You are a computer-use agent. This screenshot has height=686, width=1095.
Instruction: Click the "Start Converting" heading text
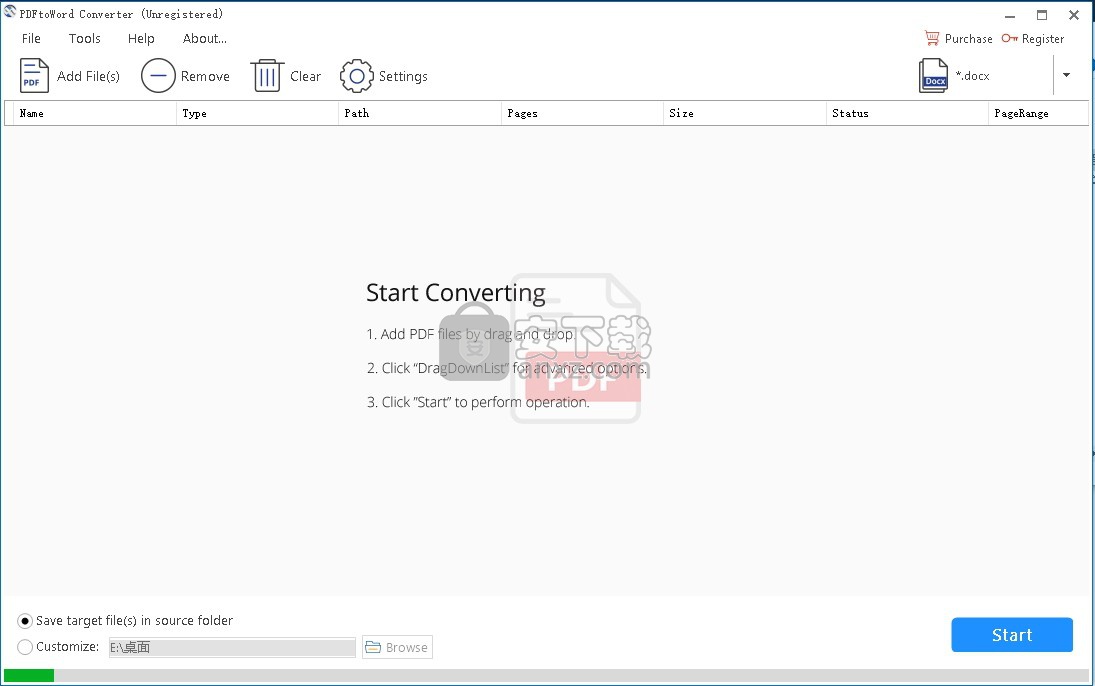pyautogui.click(x=455, y=293)
